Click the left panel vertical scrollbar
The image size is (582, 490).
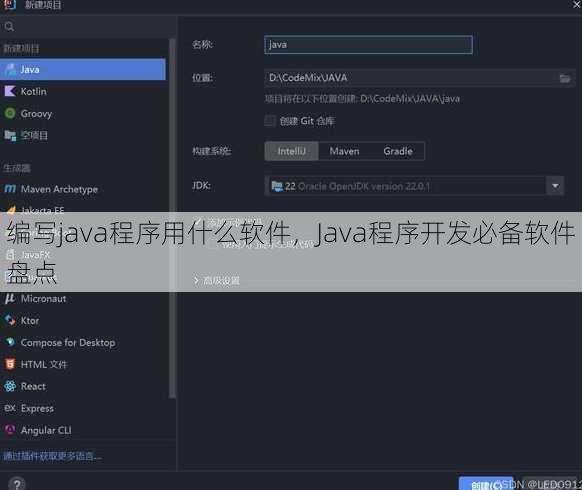click(x=172, y=218)
